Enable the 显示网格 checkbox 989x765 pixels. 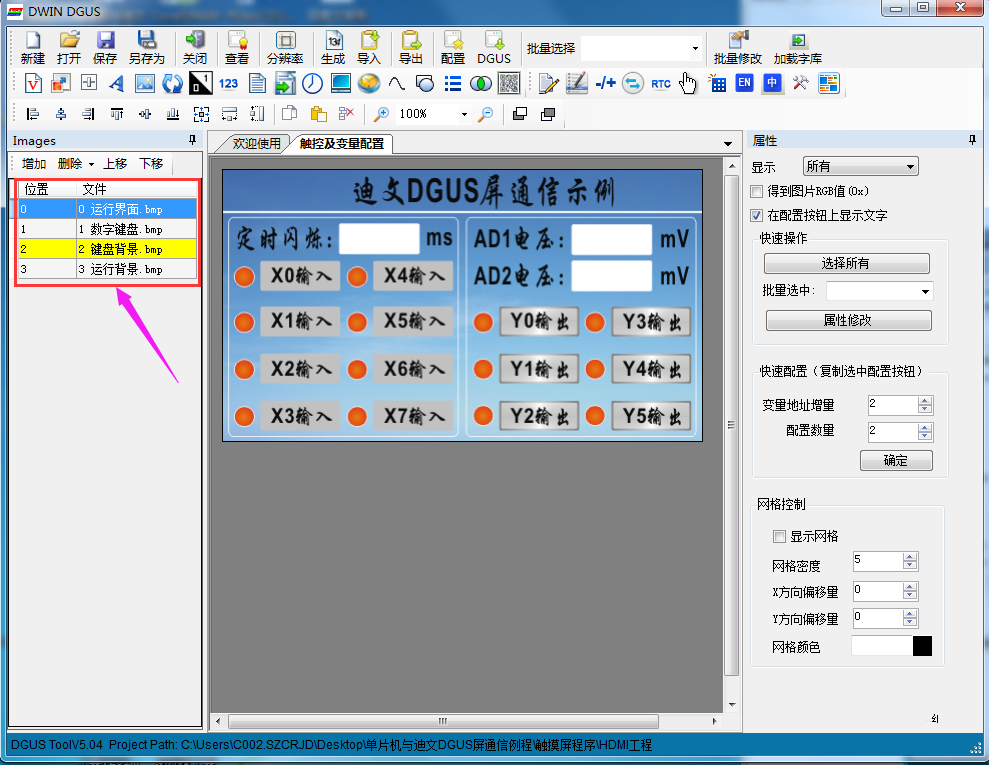pos(780,536)
